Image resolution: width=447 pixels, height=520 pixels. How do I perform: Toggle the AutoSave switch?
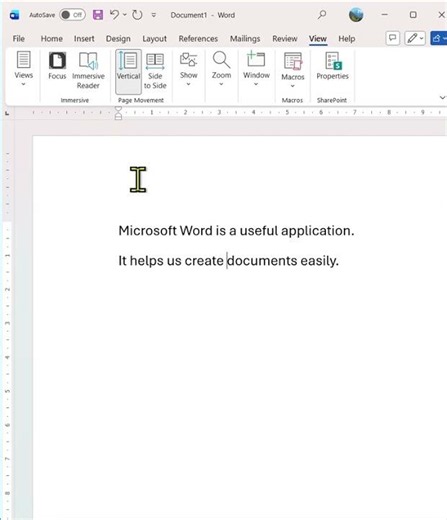tap(72, 15)
